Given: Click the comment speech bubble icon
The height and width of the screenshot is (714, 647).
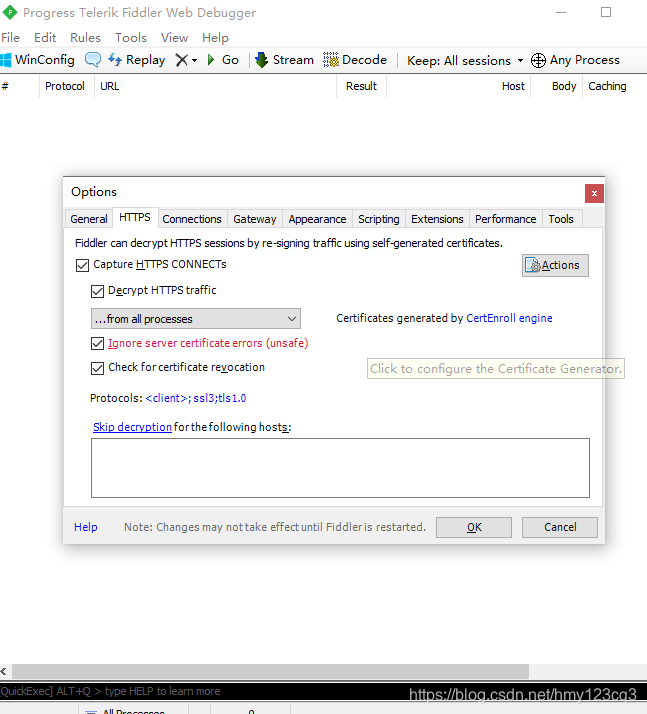Looking at the screenshot, I should coord(93,60).
